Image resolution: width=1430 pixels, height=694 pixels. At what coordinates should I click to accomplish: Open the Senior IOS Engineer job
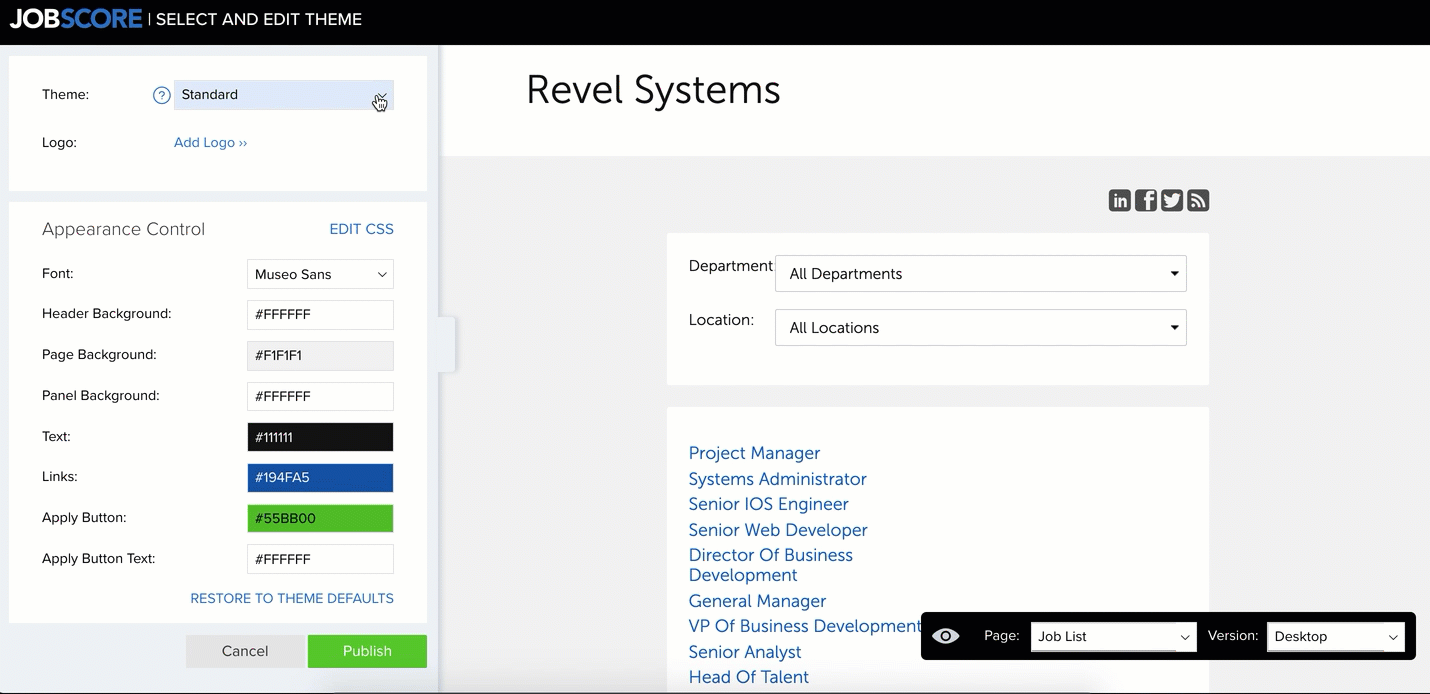(769, 504)
